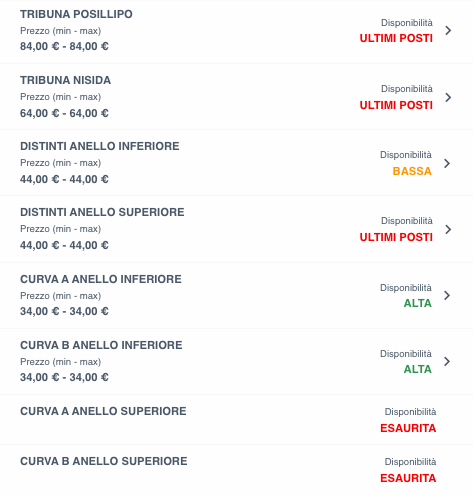Image resolution: width=473 pixels, height=495 pixels.
Task: Select CURVA A ANELLO INFERIORE title
Action: coord(101,279)
